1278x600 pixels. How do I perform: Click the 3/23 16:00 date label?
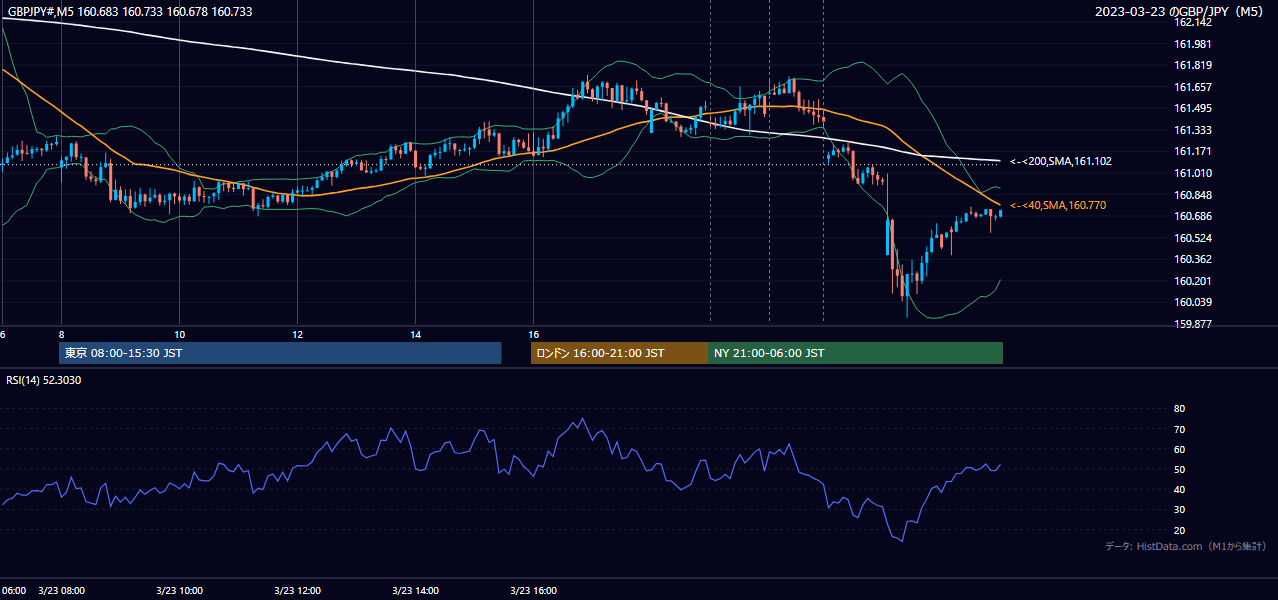pos(533,591)
